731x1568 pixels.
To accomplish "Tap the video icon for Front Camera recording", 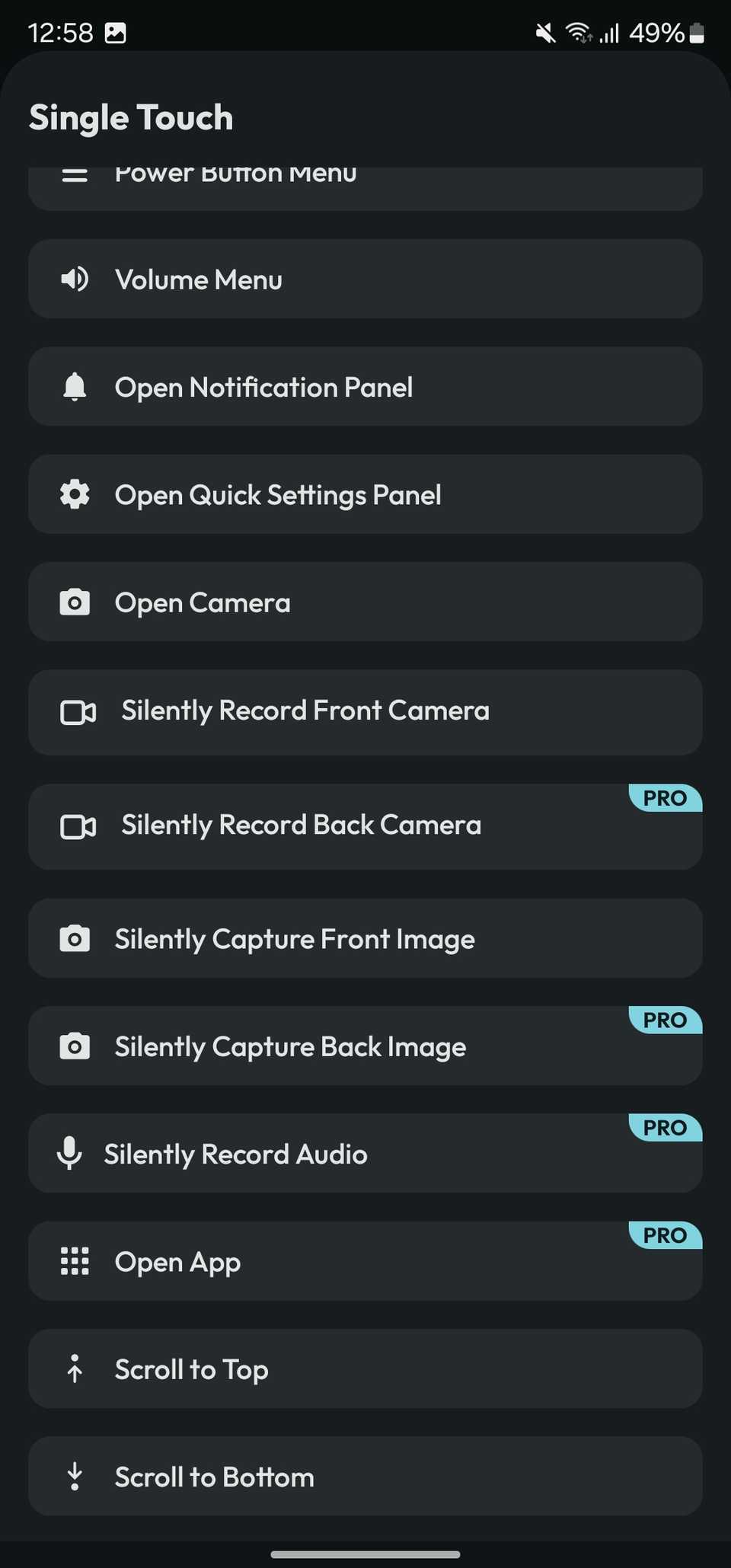I will coord(78,712).
